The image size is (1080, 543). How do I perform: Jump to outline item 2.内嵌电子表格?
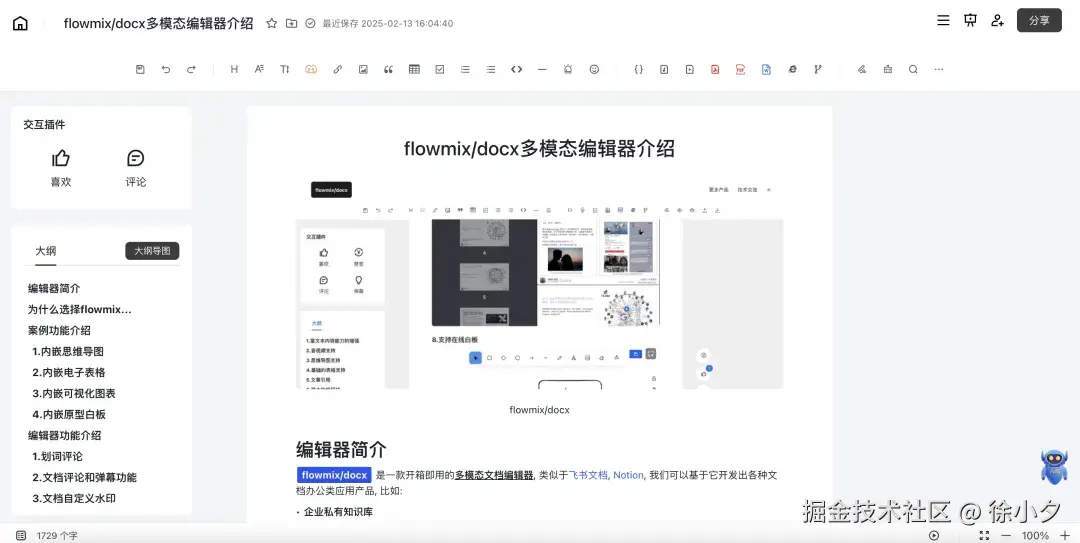68,373
